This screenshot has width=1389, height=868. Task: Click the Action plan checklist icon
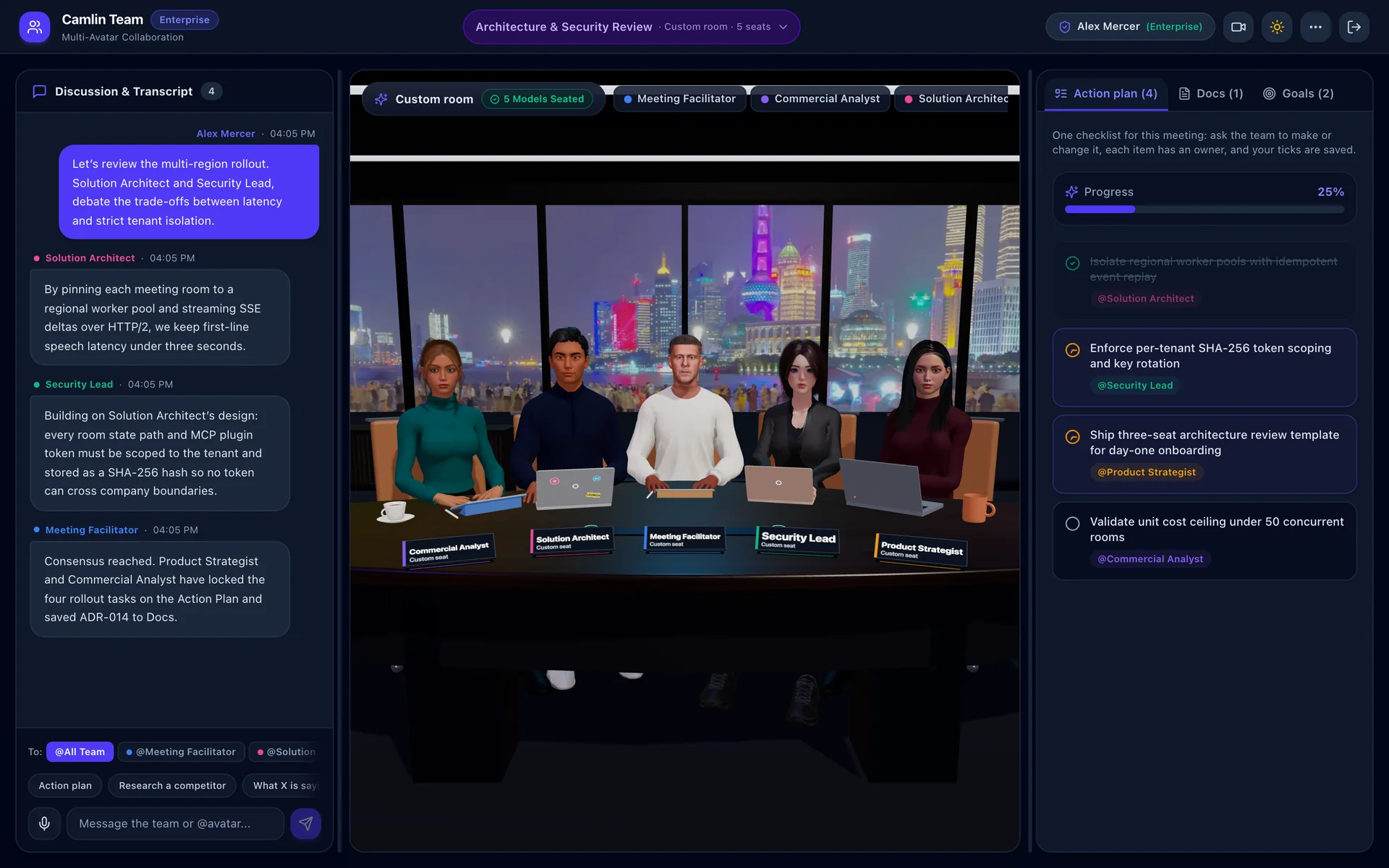click(1061, 93)
